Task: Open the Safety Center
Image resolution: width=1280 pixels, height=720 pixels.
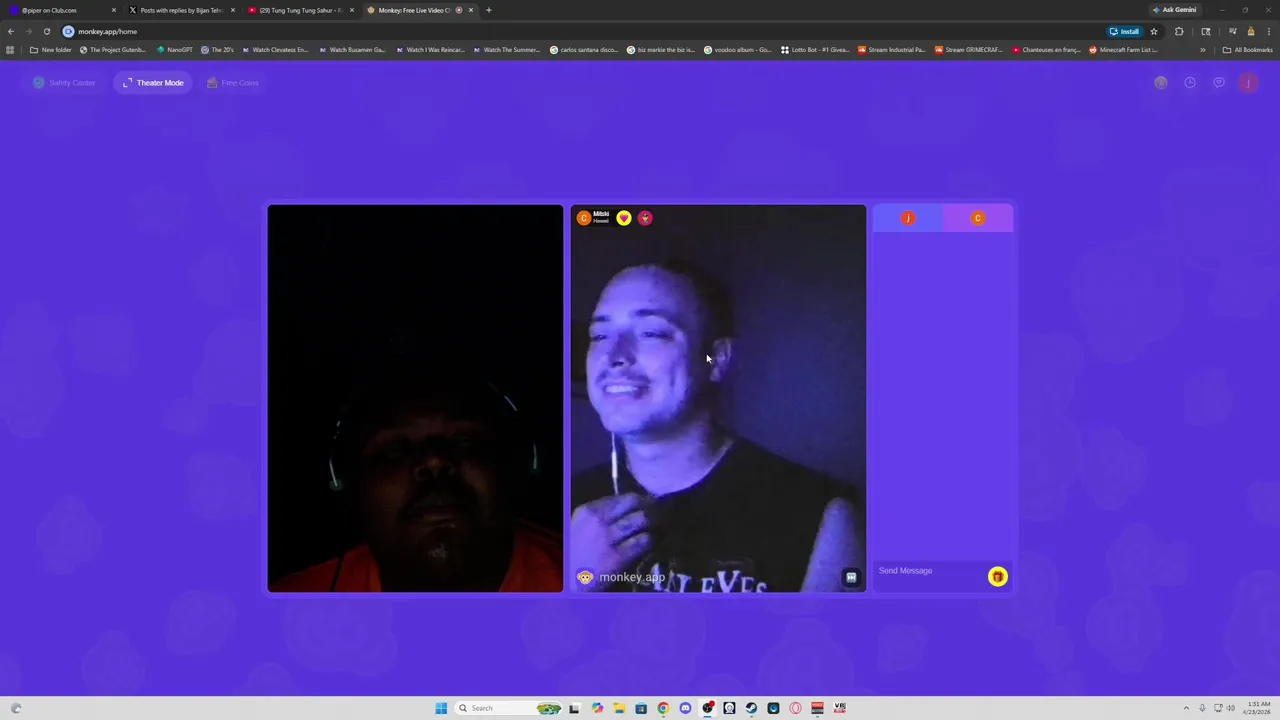Action: coord(64,83)
